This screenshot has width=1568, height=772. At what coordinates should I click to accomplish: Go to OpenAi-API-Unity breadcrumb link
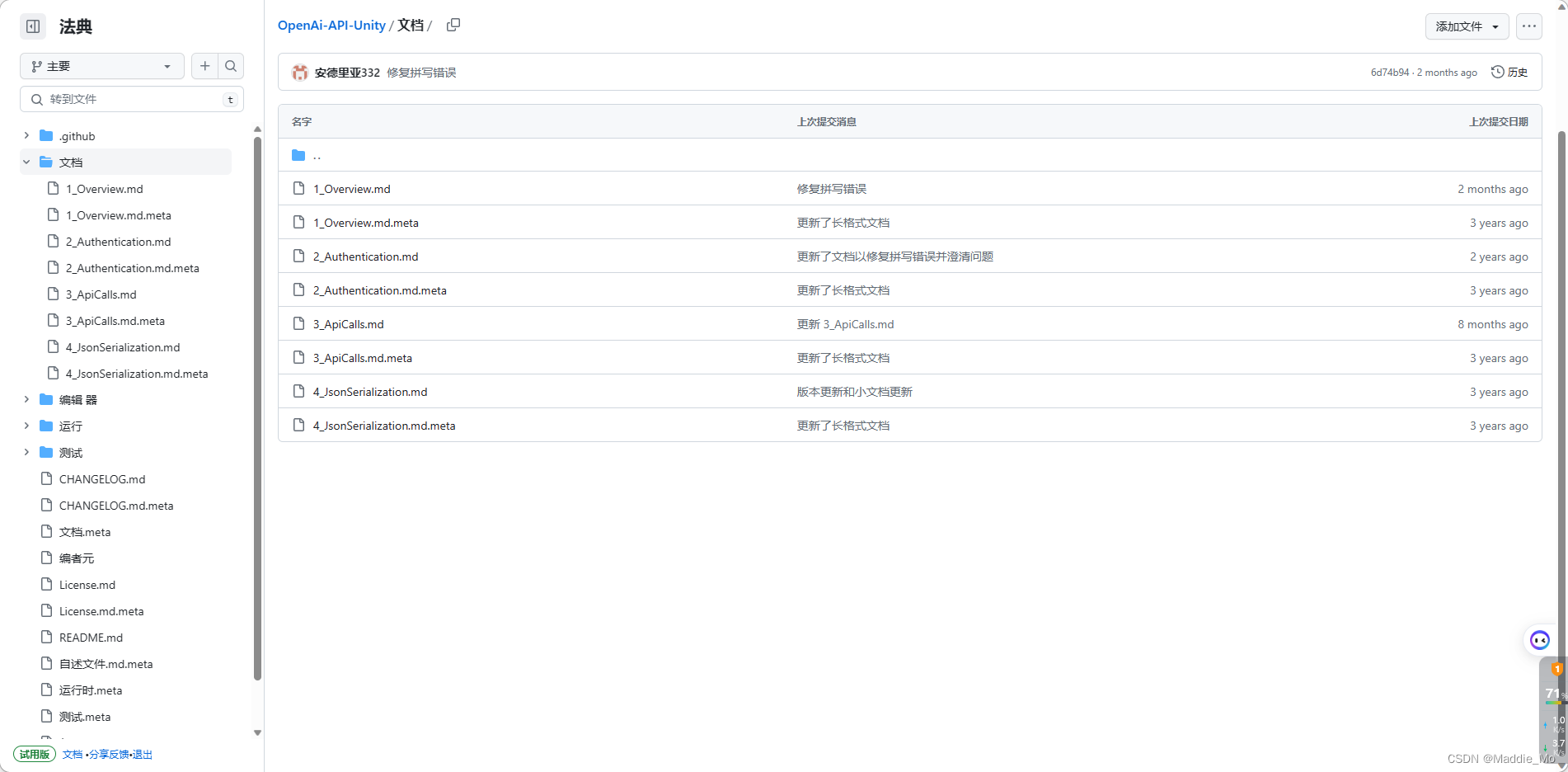(x=331, y=25)
